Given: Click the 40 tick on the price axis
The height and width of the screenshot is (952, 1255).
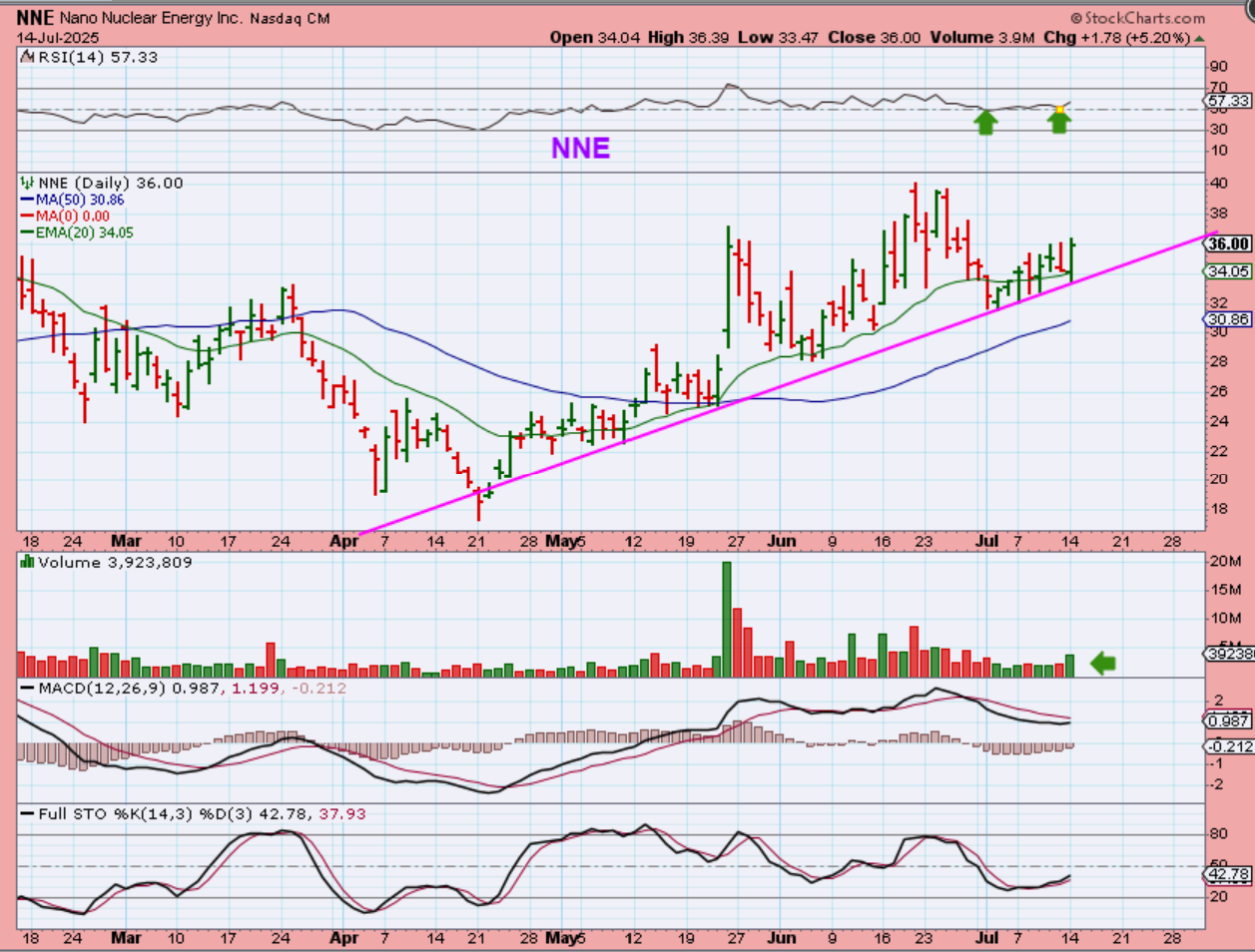Looking at the screenshot, I should [1218, 184].
